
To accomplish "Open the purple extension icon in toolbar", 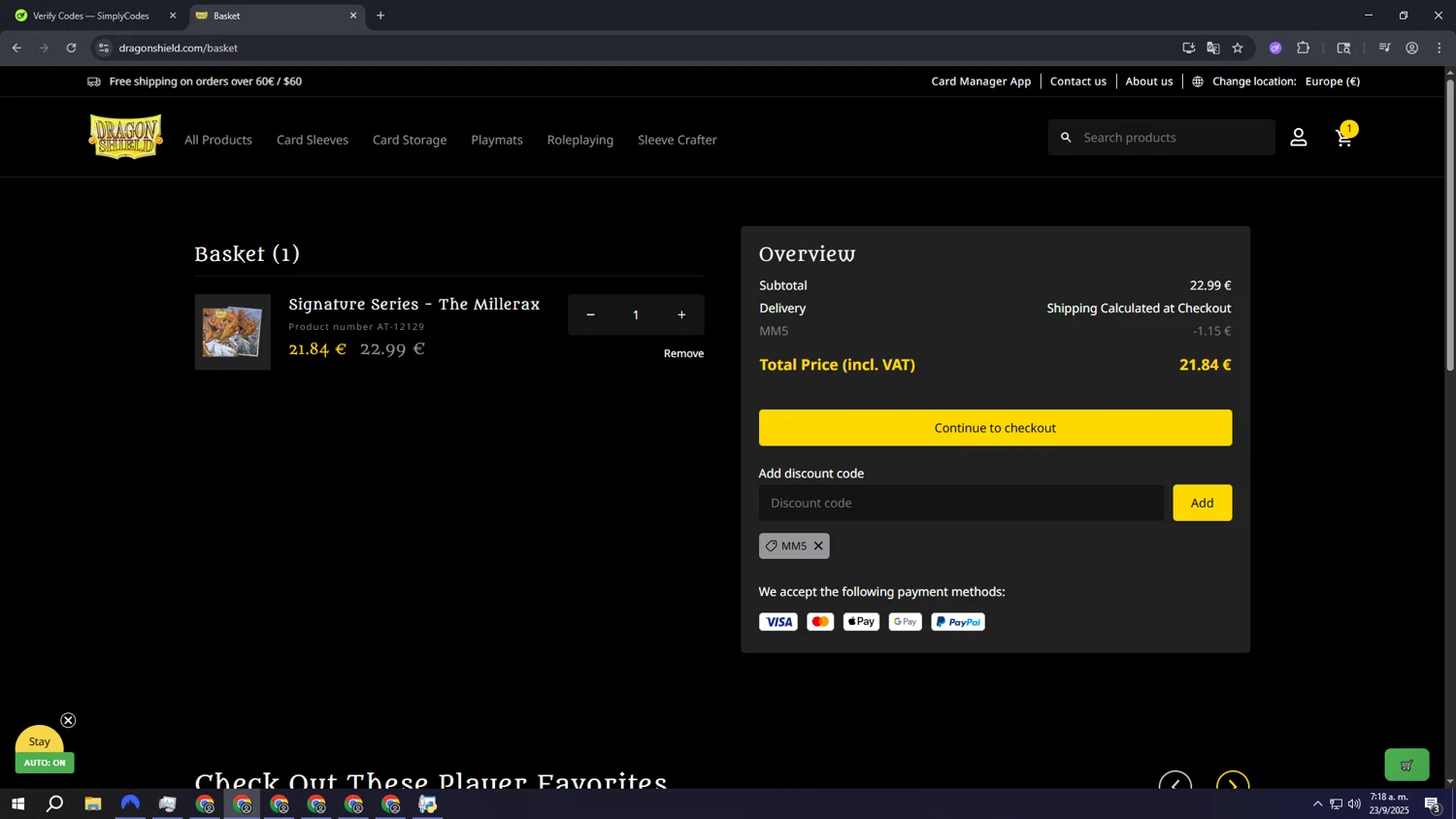I will pos(1275,48).
